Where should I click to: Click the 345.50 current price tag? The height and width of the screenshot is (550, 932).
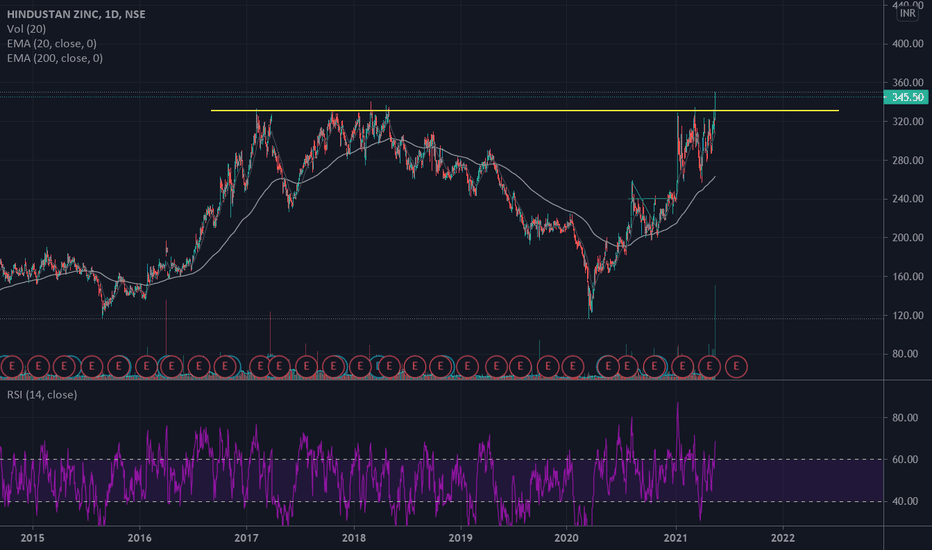click(x=906, y=97)
